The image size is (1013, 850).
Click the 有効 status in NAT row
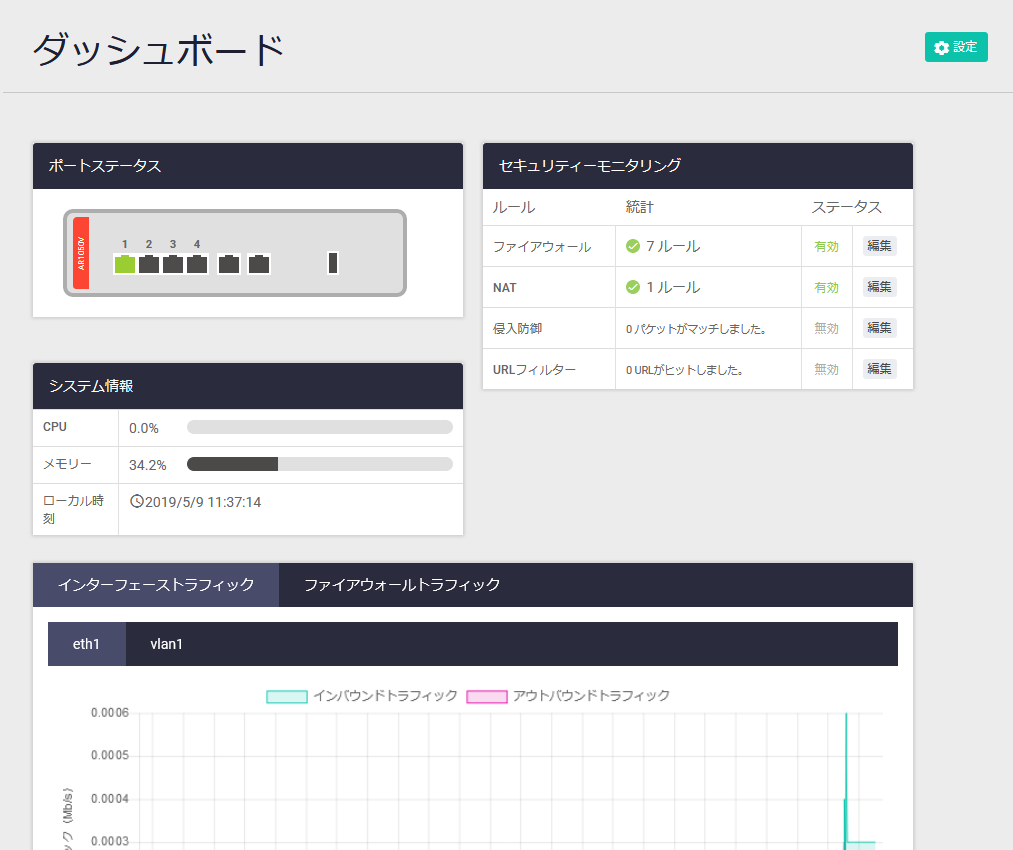point(826,287)
